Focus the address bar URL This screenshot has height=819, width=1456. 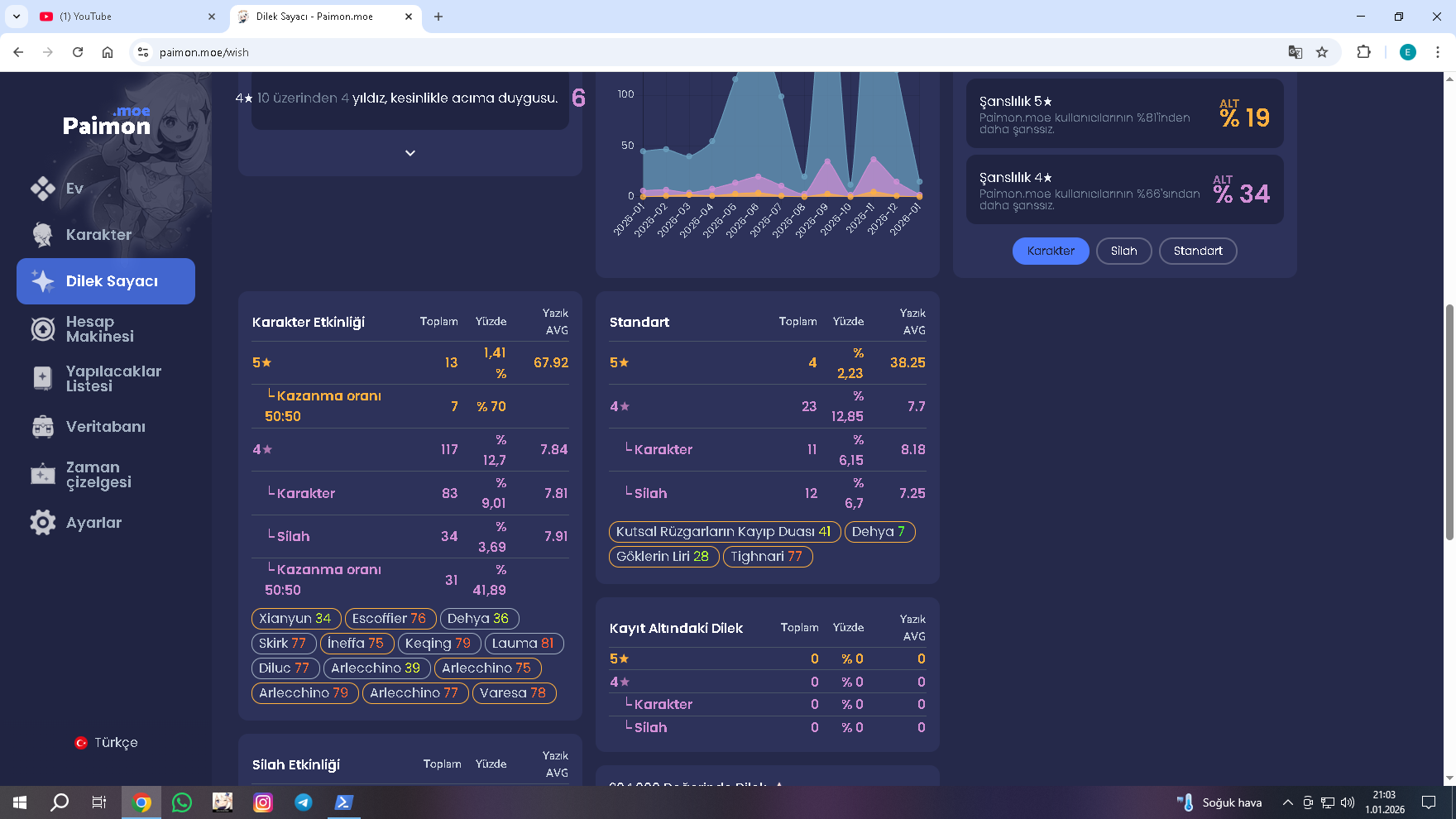(204, 52)
